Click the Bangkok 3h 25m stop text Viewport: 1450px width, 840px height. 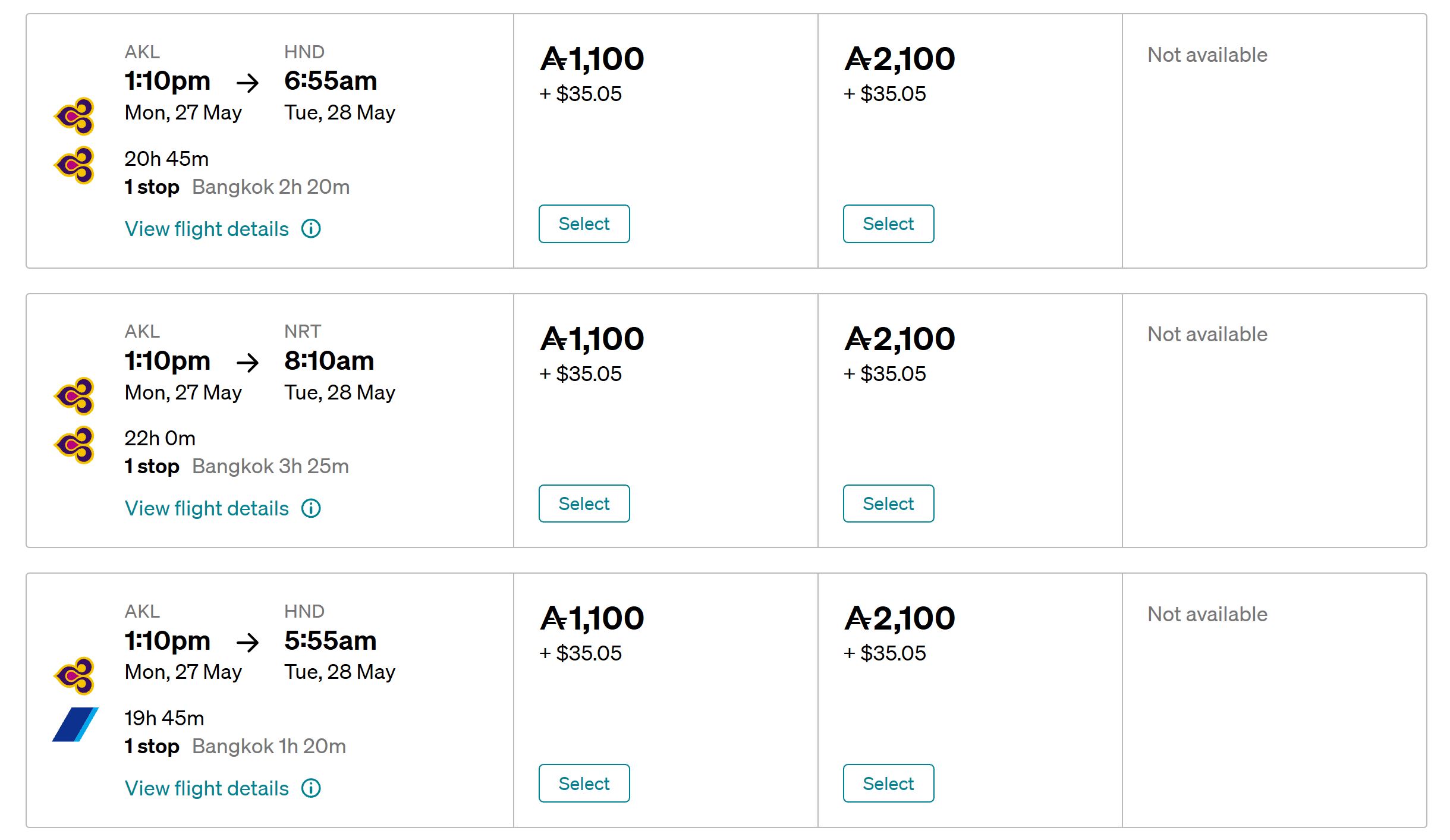(271, 466)
